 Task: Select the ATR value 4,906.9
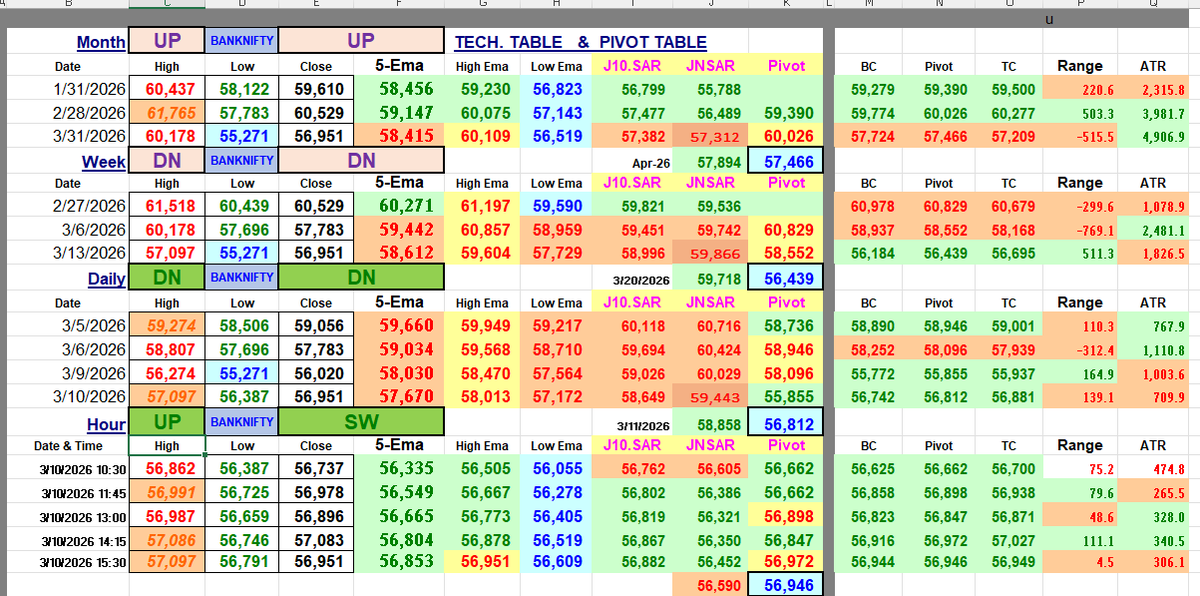pos(1153,136)
